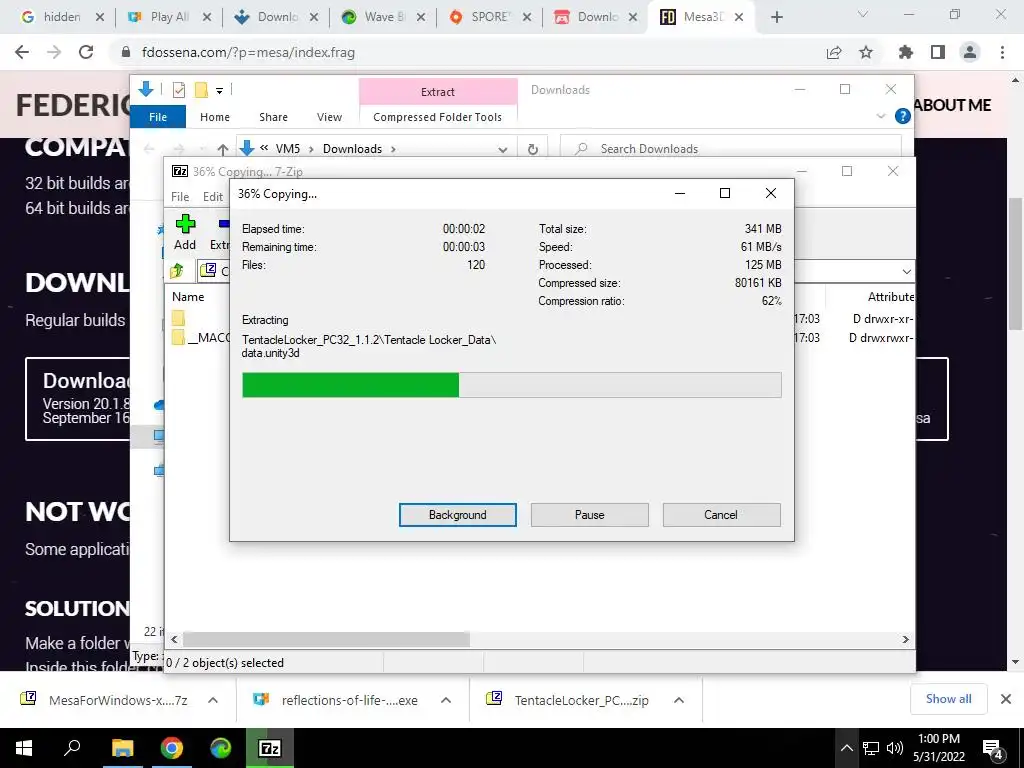Open the notification center icon

tap(993, 749)
